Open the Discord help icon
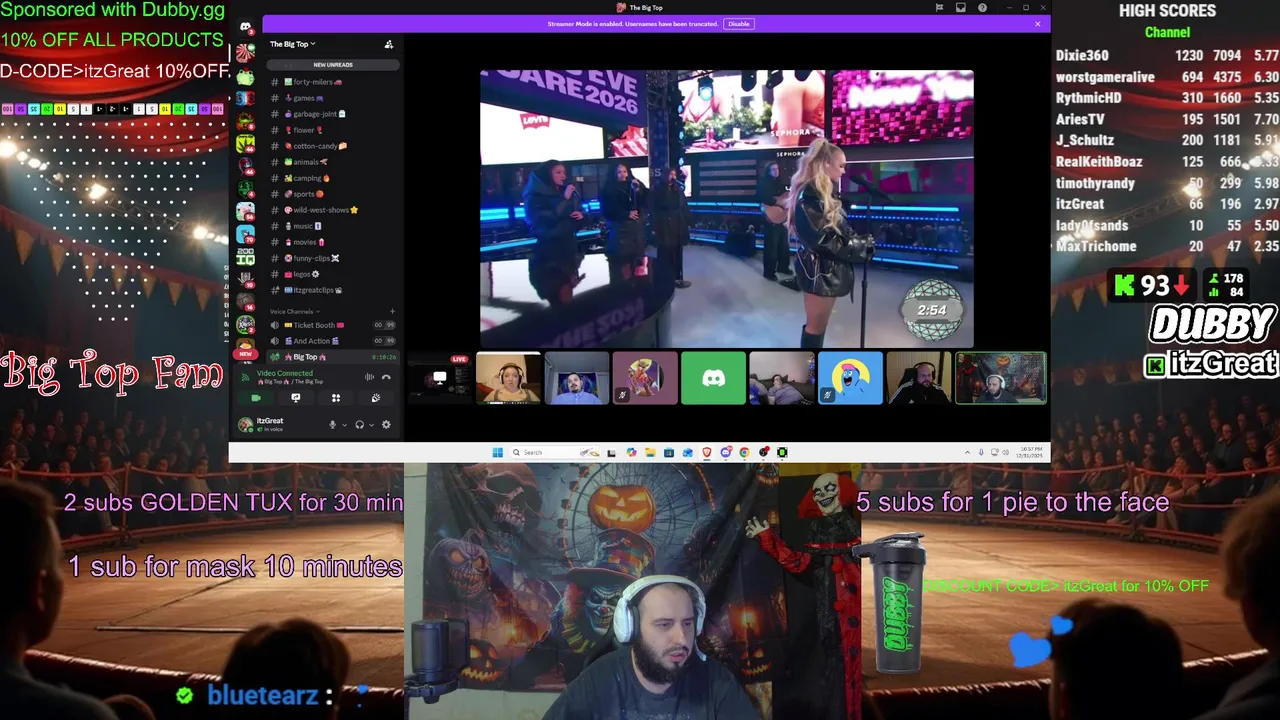 pyautogui.click(x=982, y=8)
